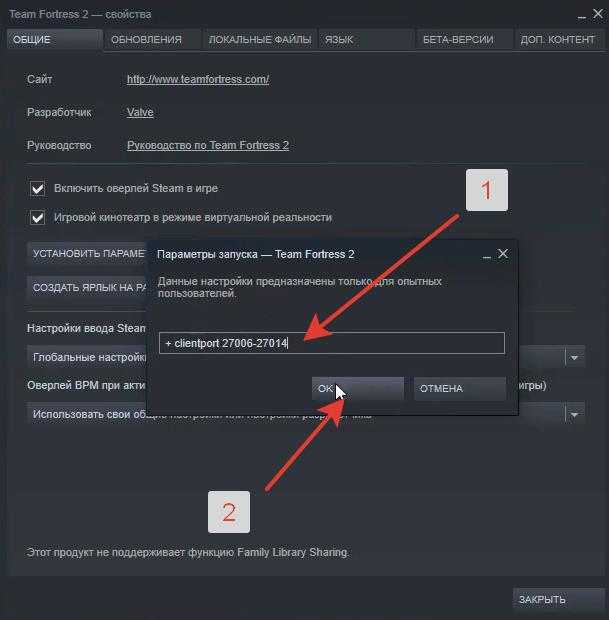Close the Team Fortress 2 properties window
The width and height of the screenshot is (609, 620).
[598, 14]
